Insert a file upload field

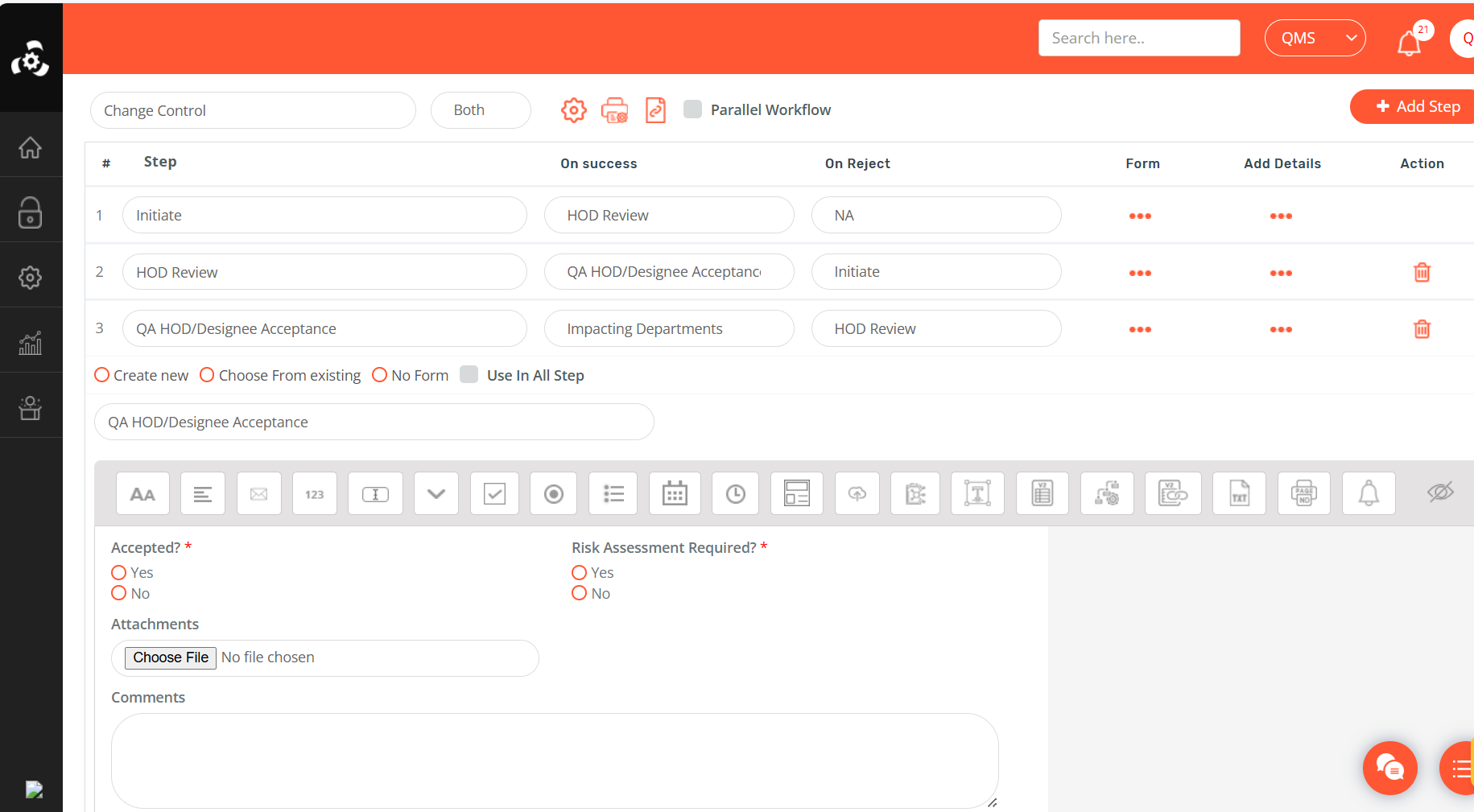point(857,493)
